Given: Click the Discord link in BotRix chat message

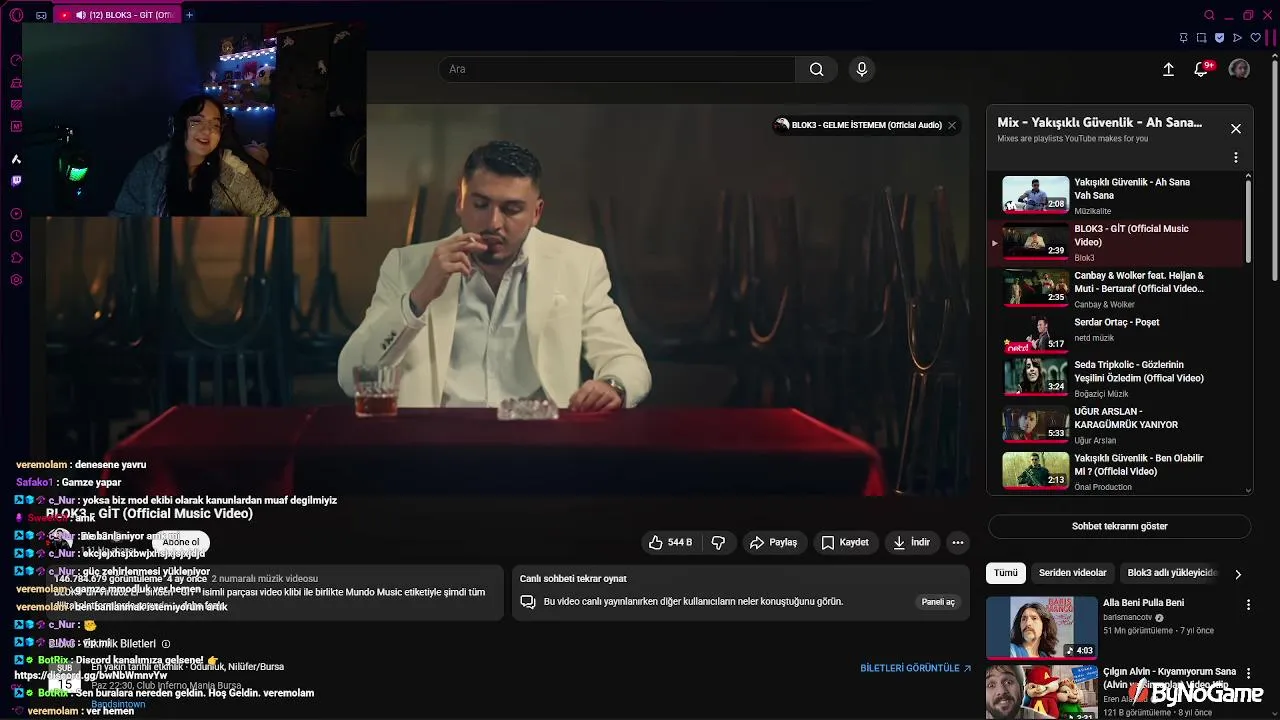Looking at the screenshot, I should (90, 676).
